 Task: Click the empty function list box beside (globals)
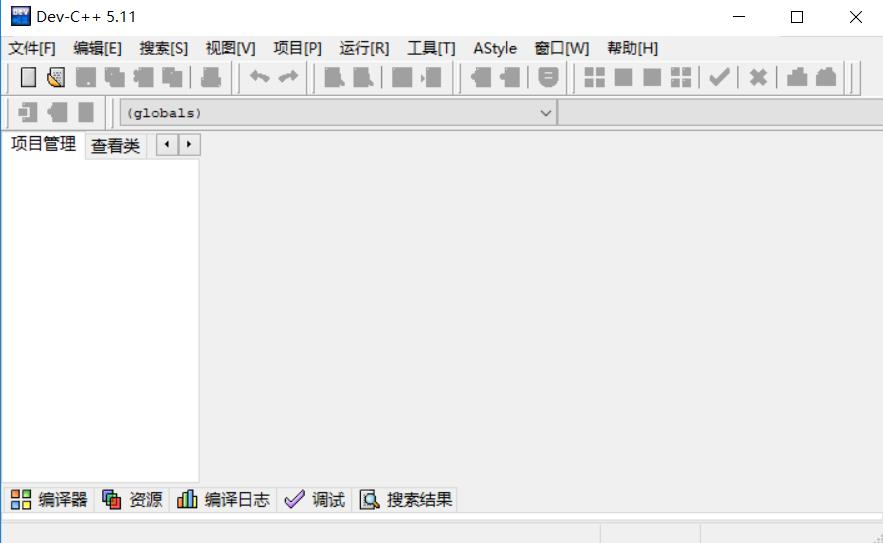720,113
